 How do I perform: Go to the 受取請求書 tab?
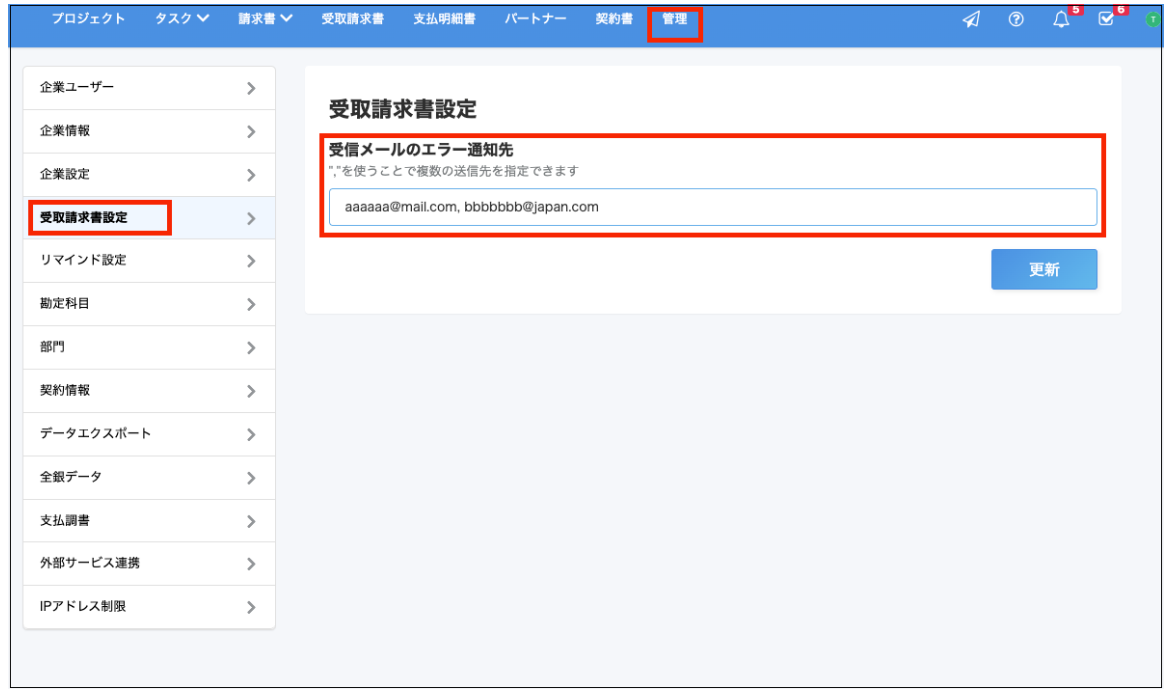point(352,19)
